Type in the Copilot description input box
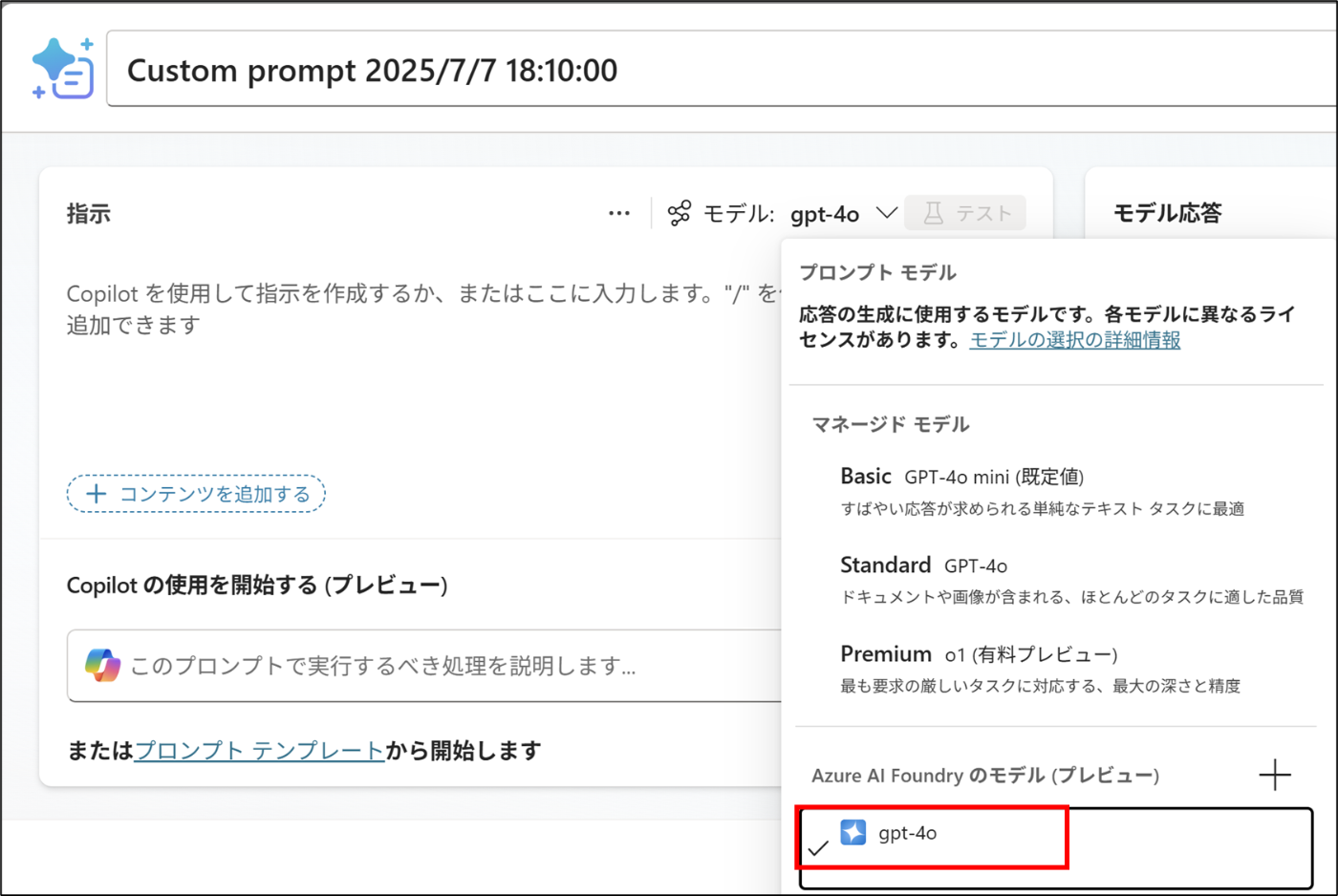 pyautogui.click(x=425, y=666)
